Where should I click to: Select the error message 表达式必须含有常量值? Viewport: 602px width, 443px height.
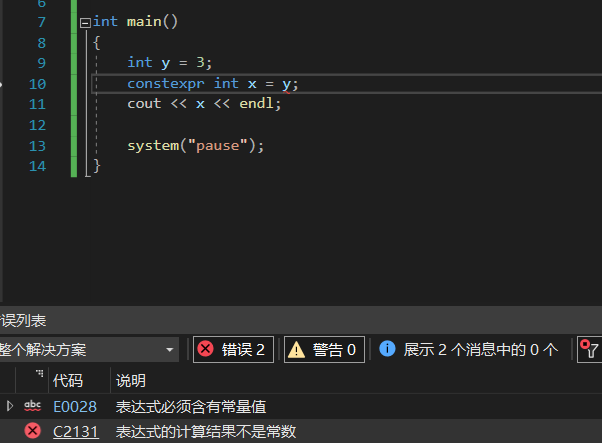pos(191,406)
